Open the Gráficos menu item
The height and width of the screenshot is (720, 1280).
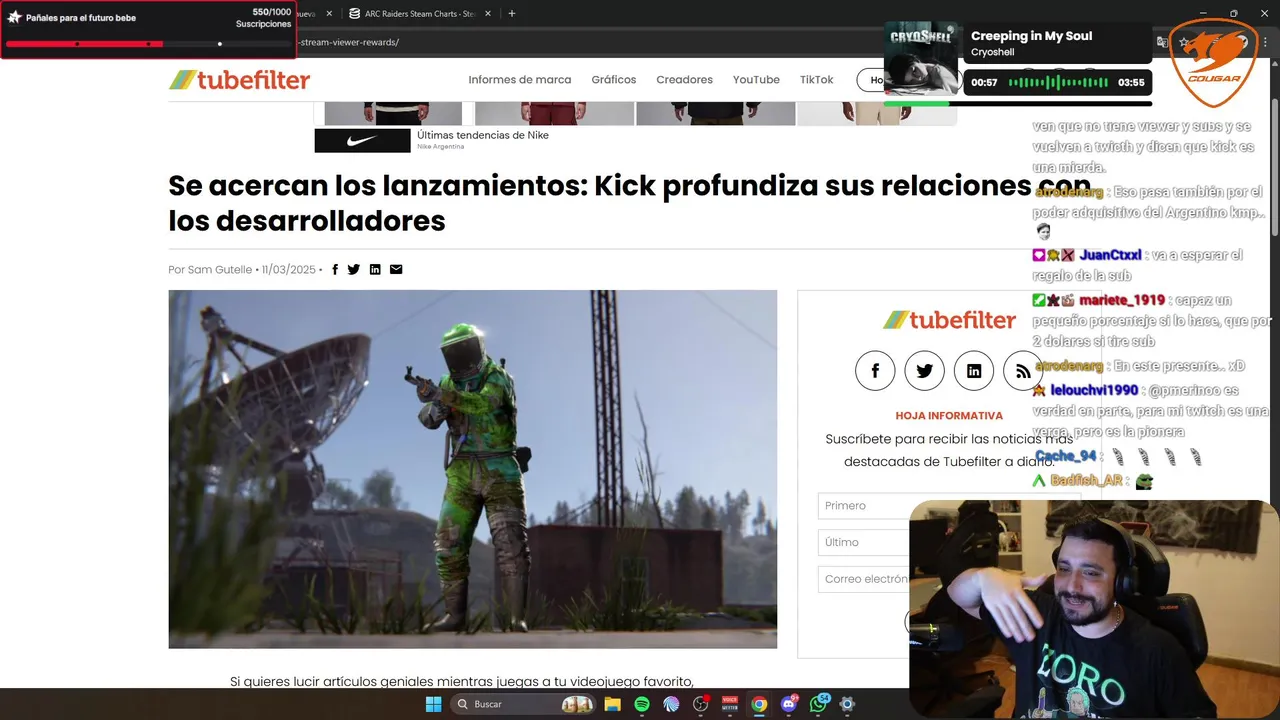click(x=614, y=80)
